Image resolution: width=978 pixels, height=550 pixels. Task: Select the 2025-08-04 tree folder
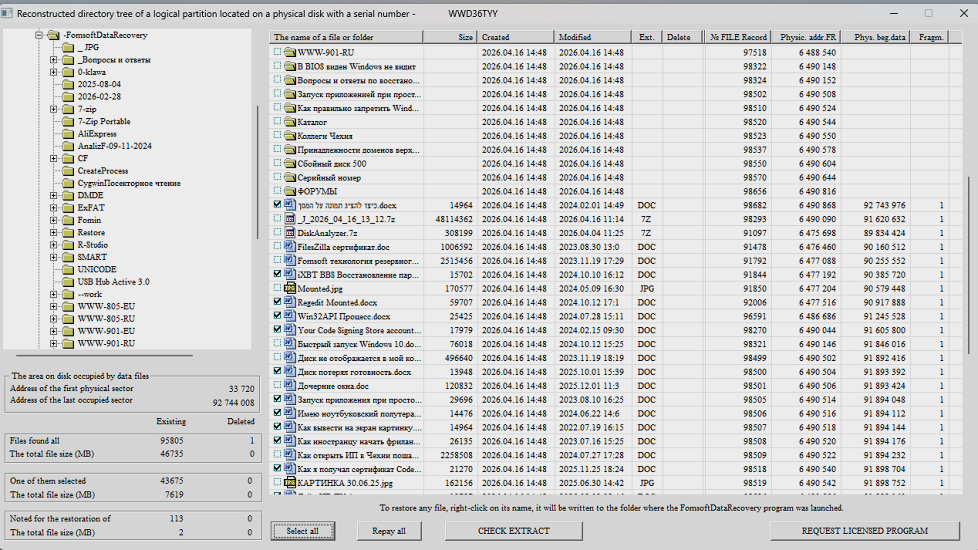[x=99, y=84]
